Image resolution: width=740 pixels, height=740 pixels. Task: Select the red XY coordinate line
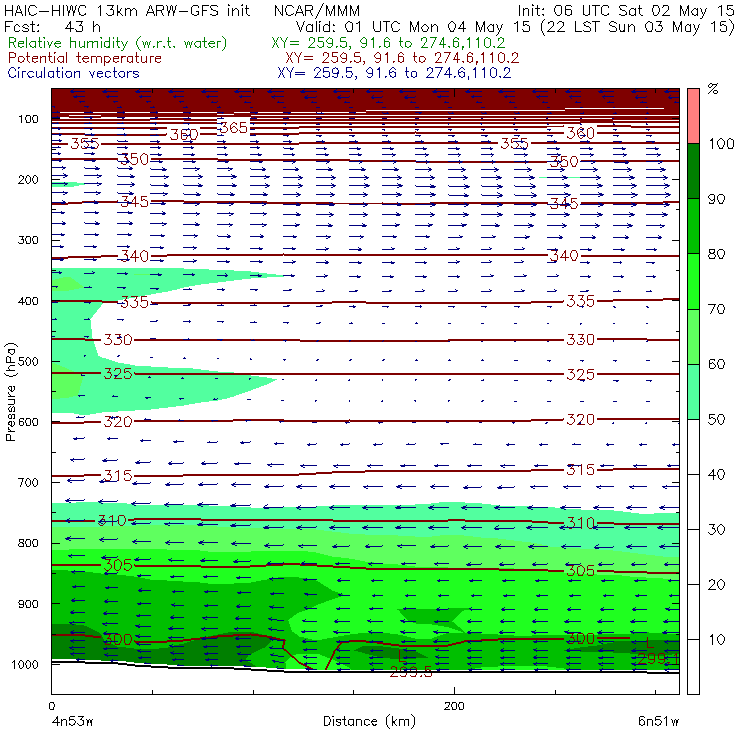[x=402, y=58]
